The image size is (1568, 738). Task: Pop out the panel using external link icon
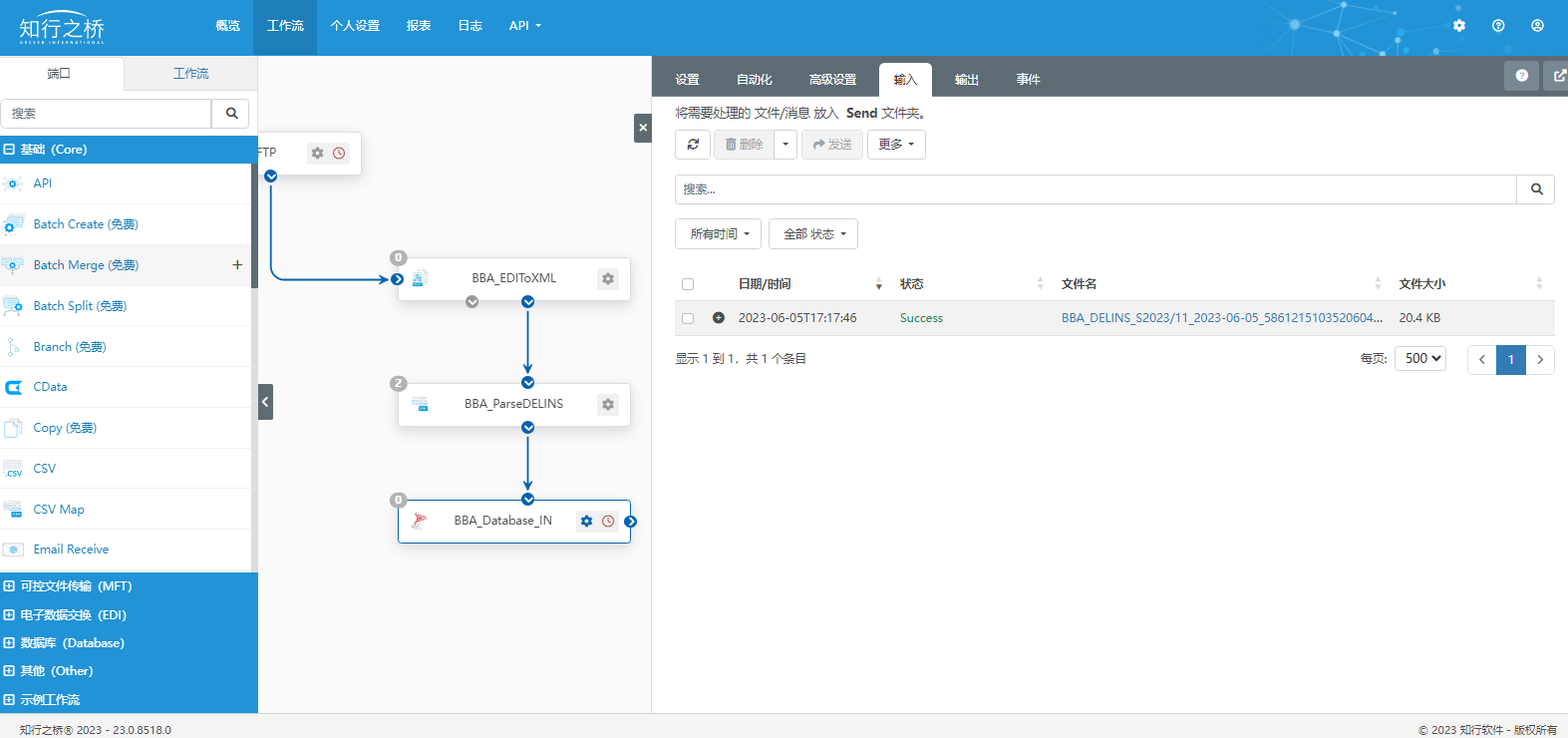click(1559, 76)
